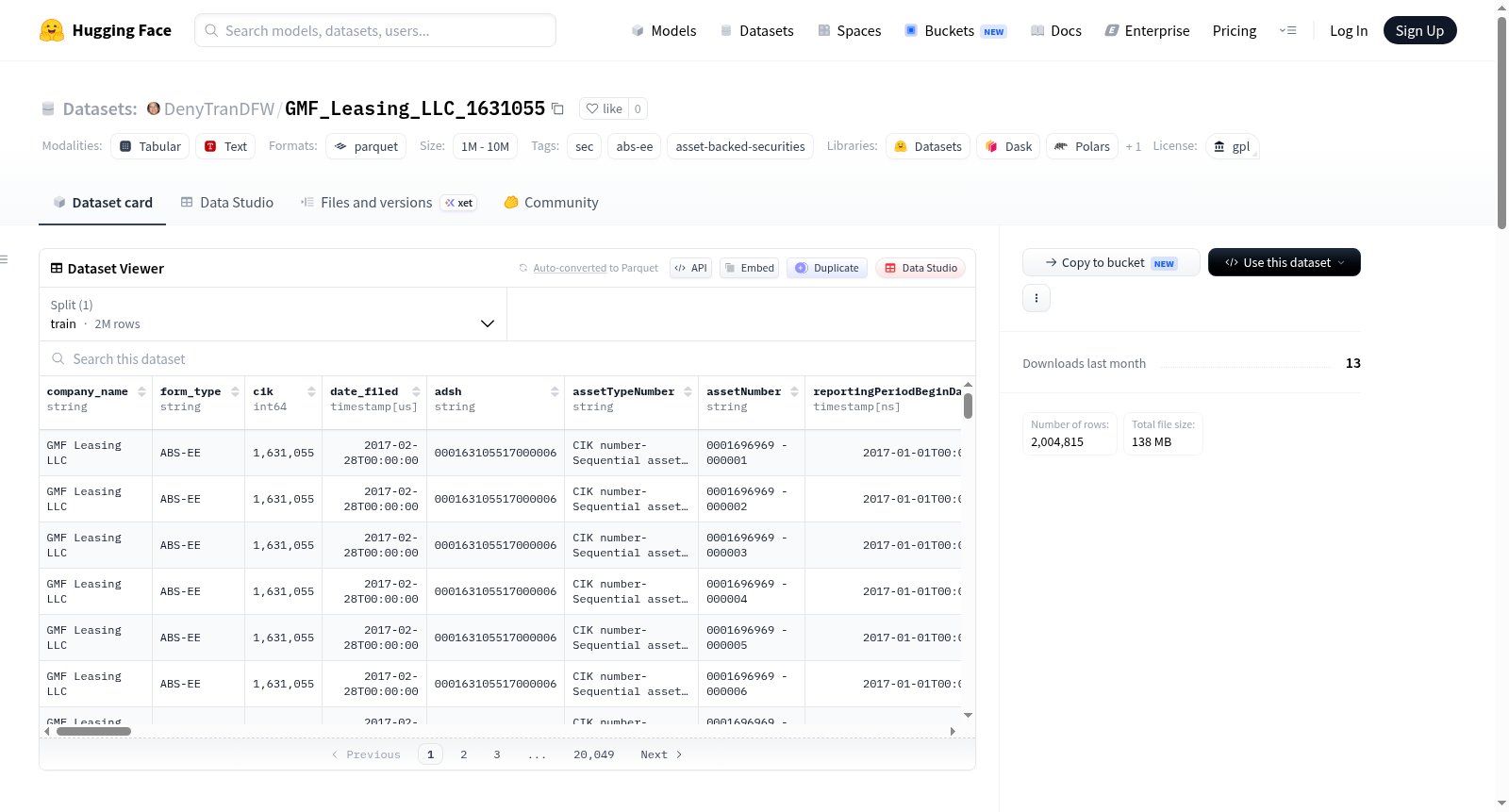Go to Datasets in the navigation
The image size is (1509, 812).
(x=757, y=30)
